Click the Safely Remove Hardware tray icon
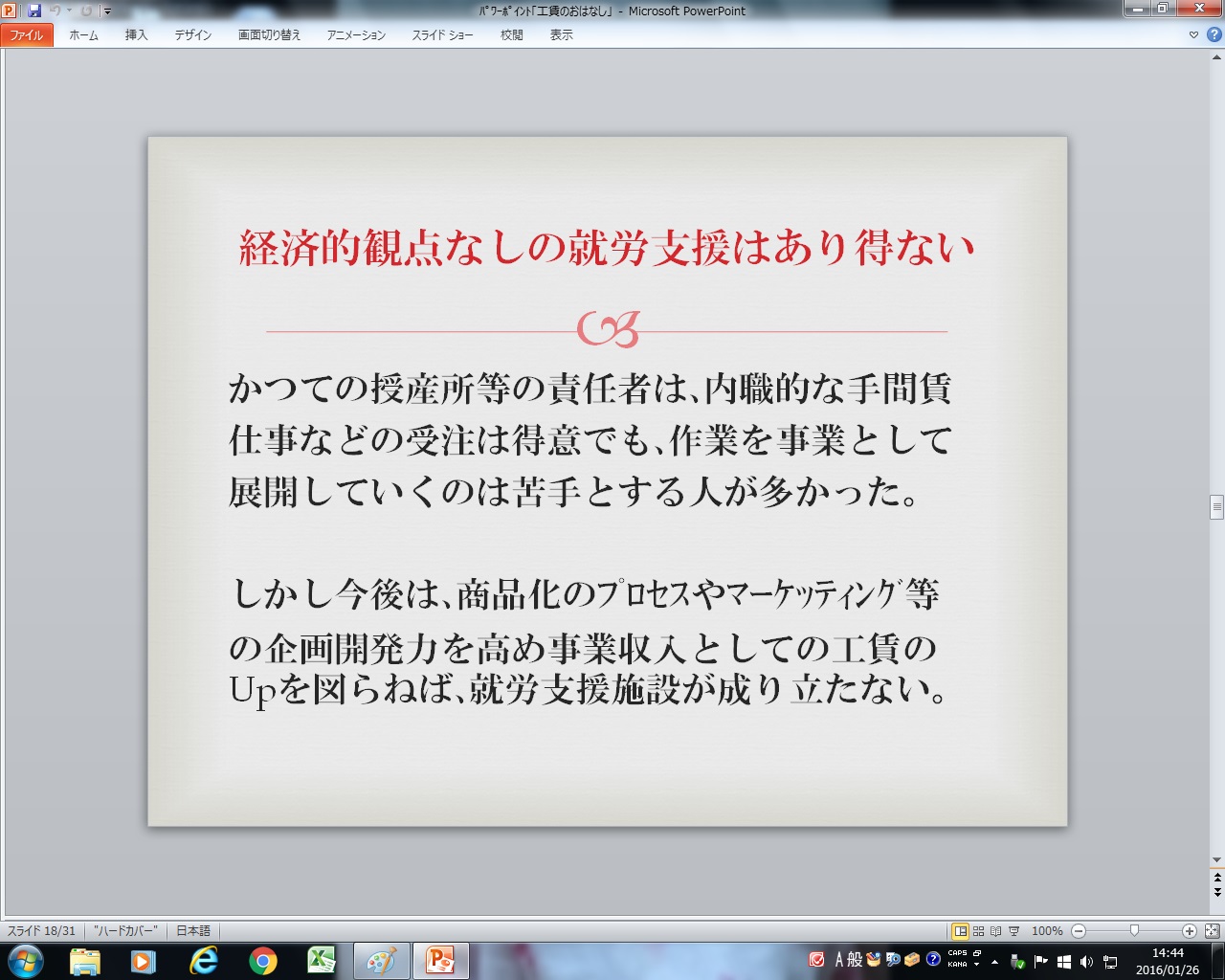The width and height of the screenshot is (1225, 980). coord(1018,962)
